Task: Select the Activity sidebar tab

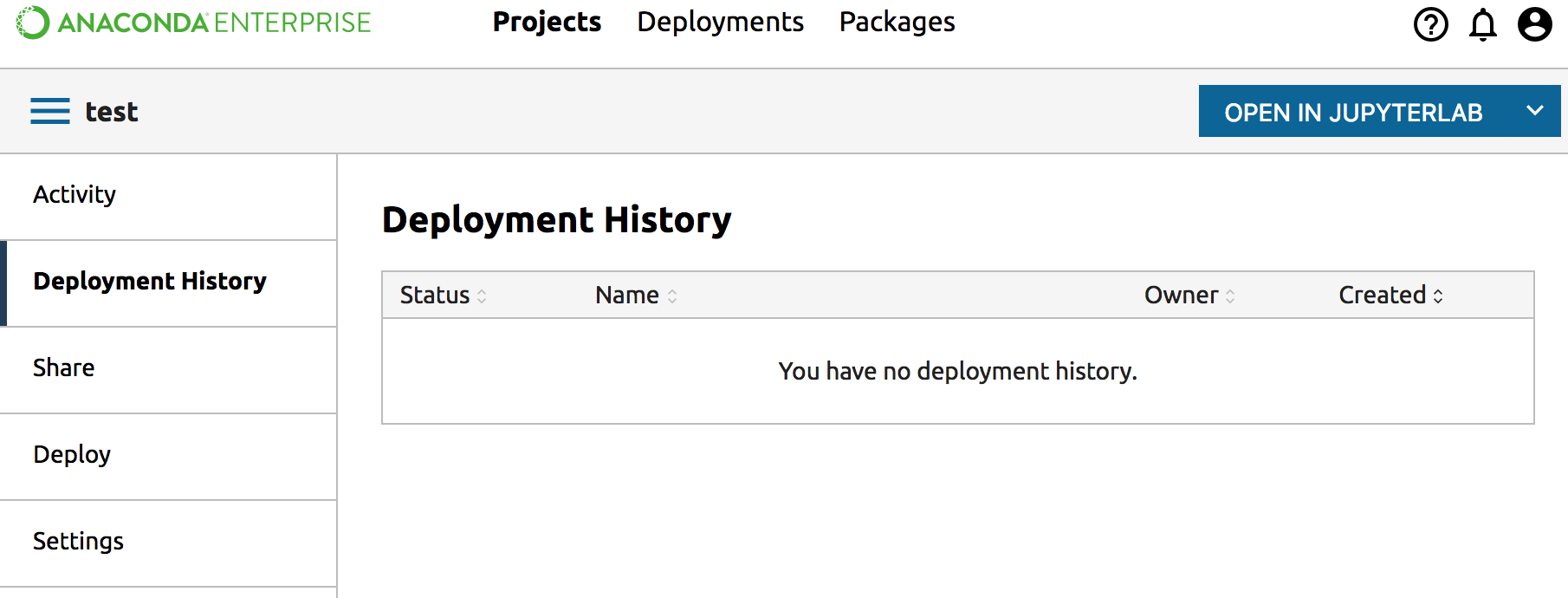Action: coord(75,195)
